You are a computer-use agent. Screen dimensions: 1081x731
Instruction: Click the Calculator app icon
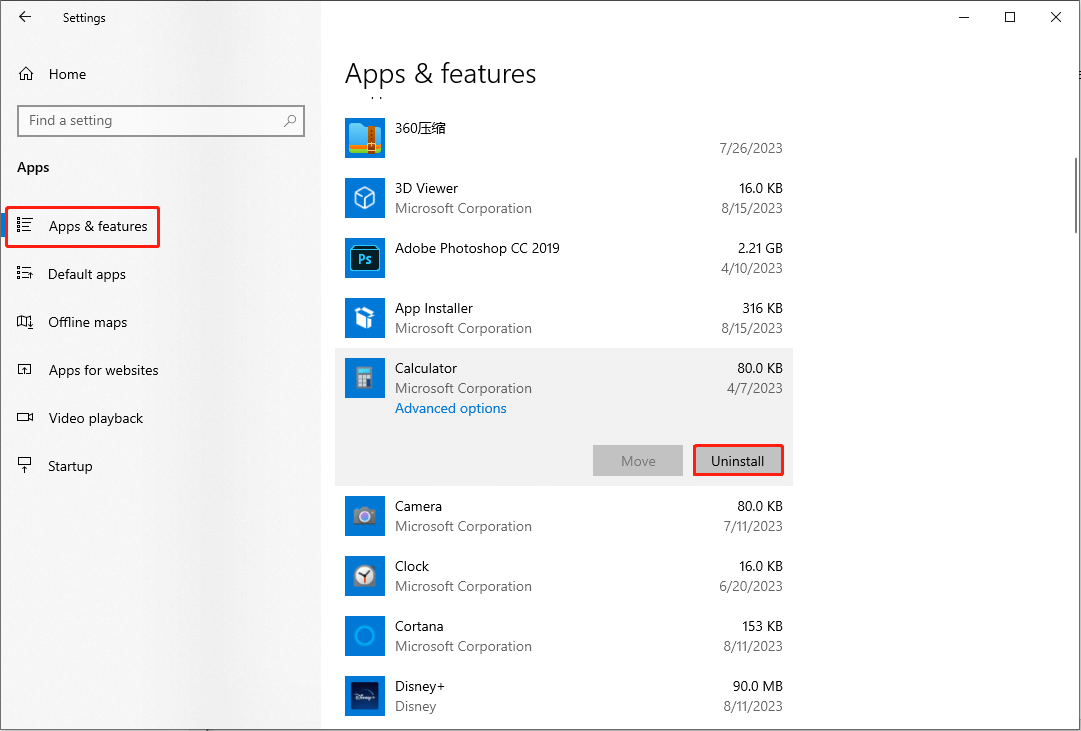pyautogui.click(x=365, y=378)
